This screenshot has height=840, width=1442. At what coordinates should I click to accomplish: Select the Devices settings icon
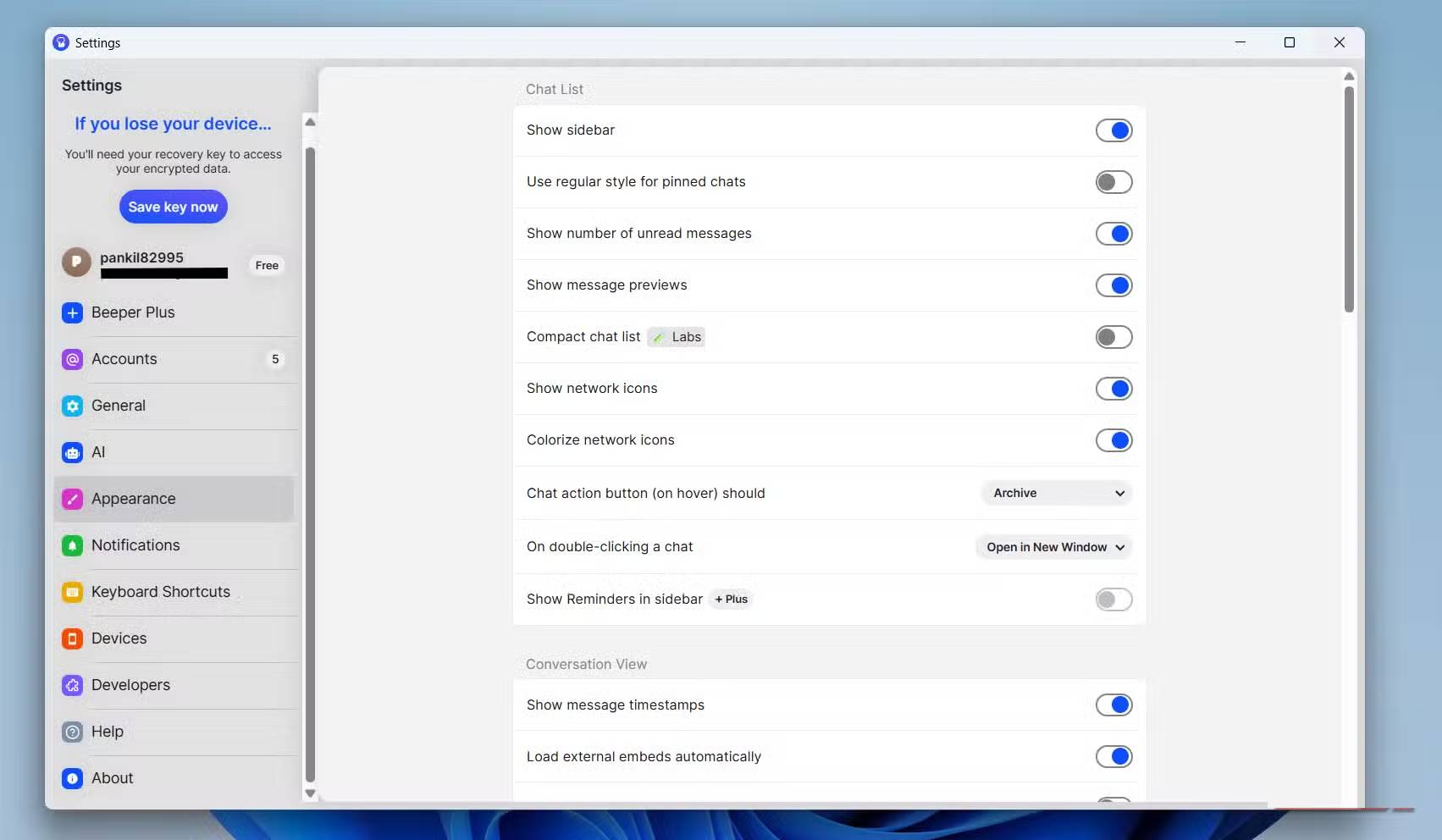tap(72, 638)
